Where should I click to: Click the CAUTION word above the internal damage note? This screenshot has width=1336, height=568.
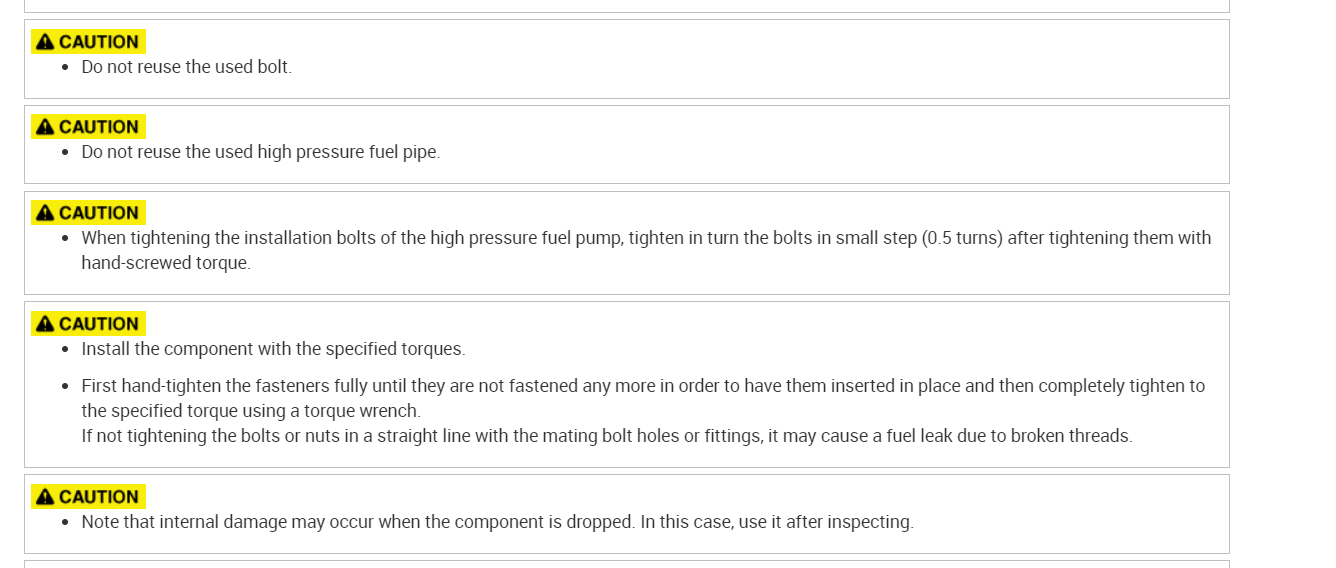pyautogui.click(x=98, y=497)
